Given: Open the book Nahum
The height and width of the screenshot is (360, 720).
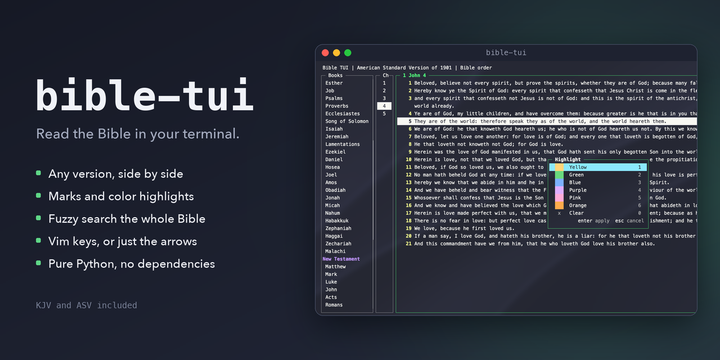Looking at the screenshot, I should (x=332, y=213).
